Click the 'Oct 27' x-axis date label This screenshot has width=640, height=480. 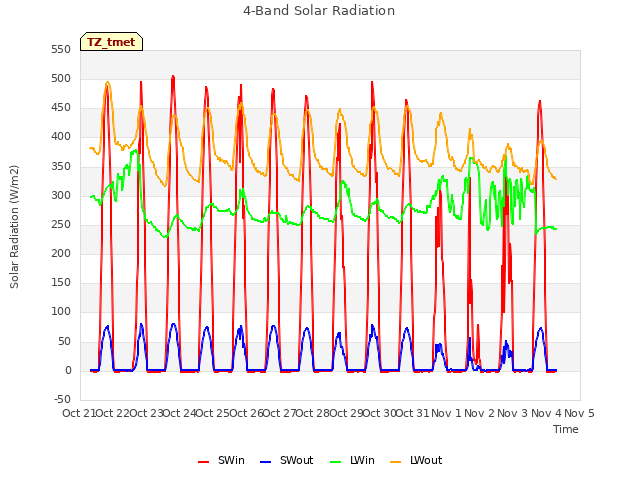[278, 413]
